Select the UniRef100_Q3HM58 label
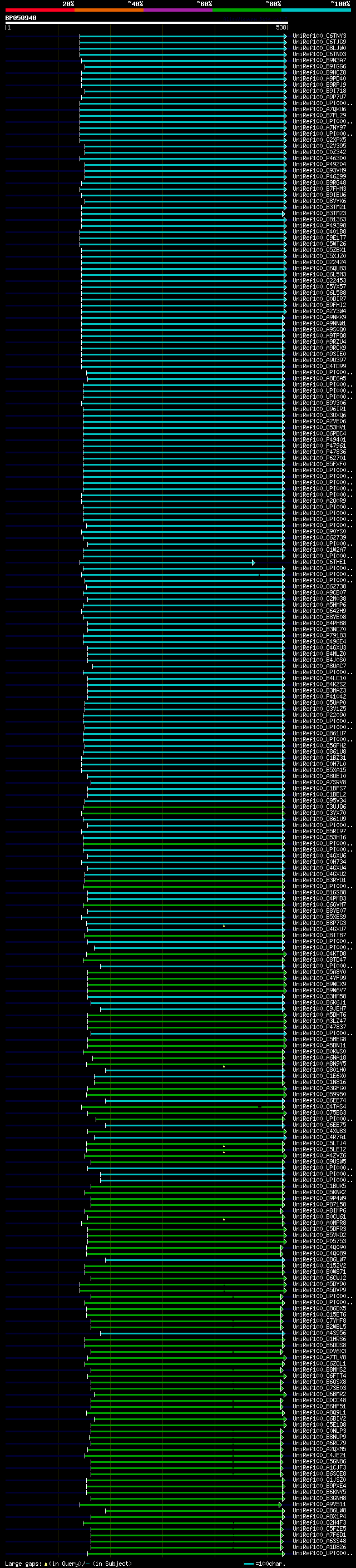Image resolution: width=356 pixels, height=1568 pixels. point(319,996)
